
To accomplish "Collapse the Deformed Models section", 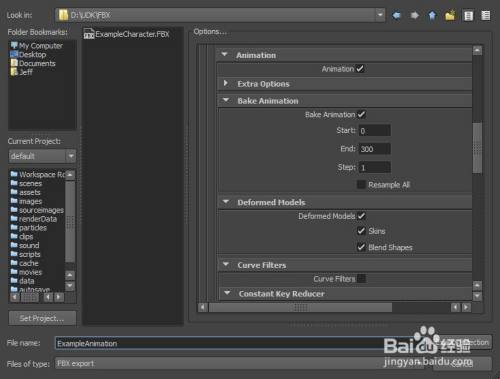I will tap(226, 202).
